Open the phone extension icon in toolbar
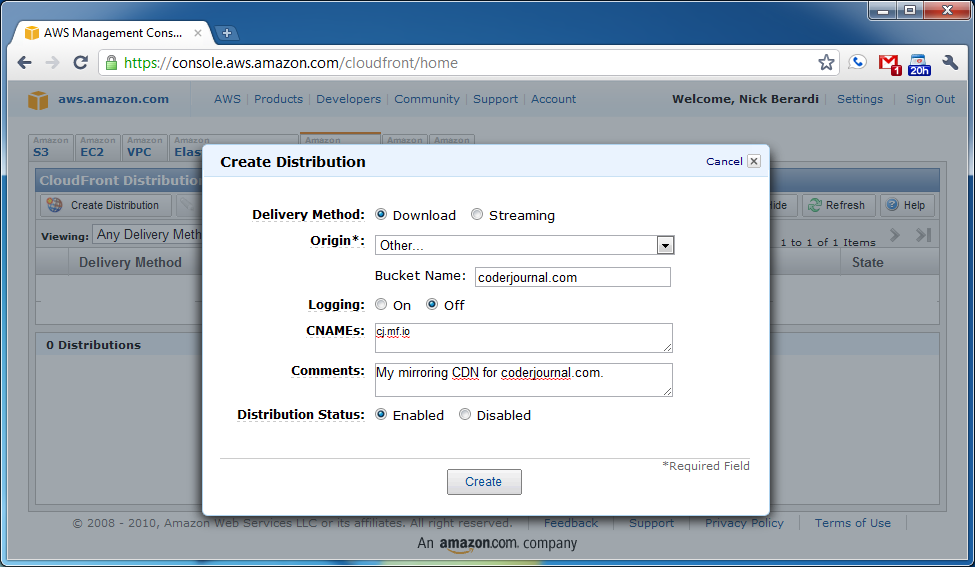975x567 pixels. (x=857, y=63)
